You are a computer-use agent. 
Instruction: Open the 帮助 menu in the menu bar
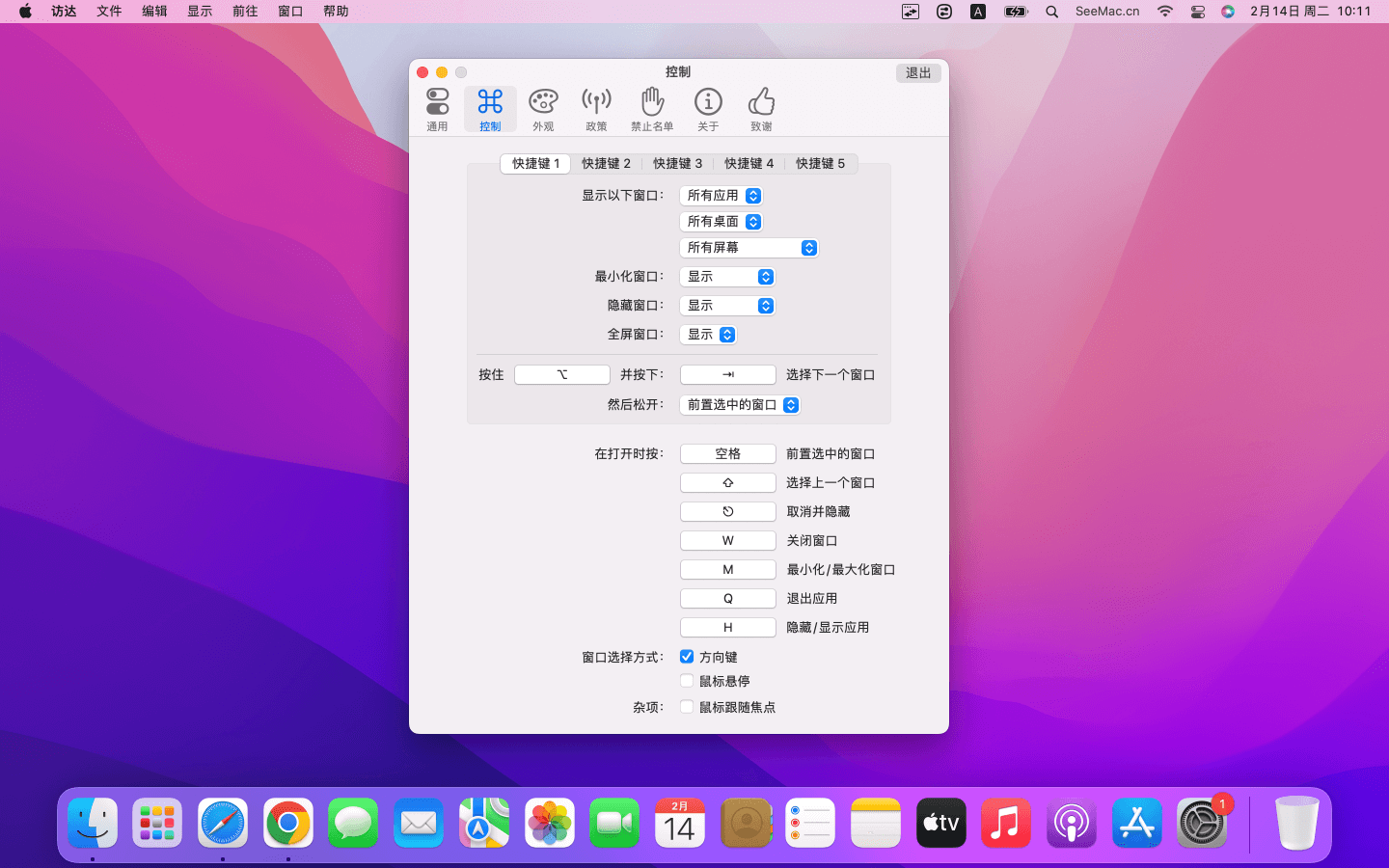336,12
